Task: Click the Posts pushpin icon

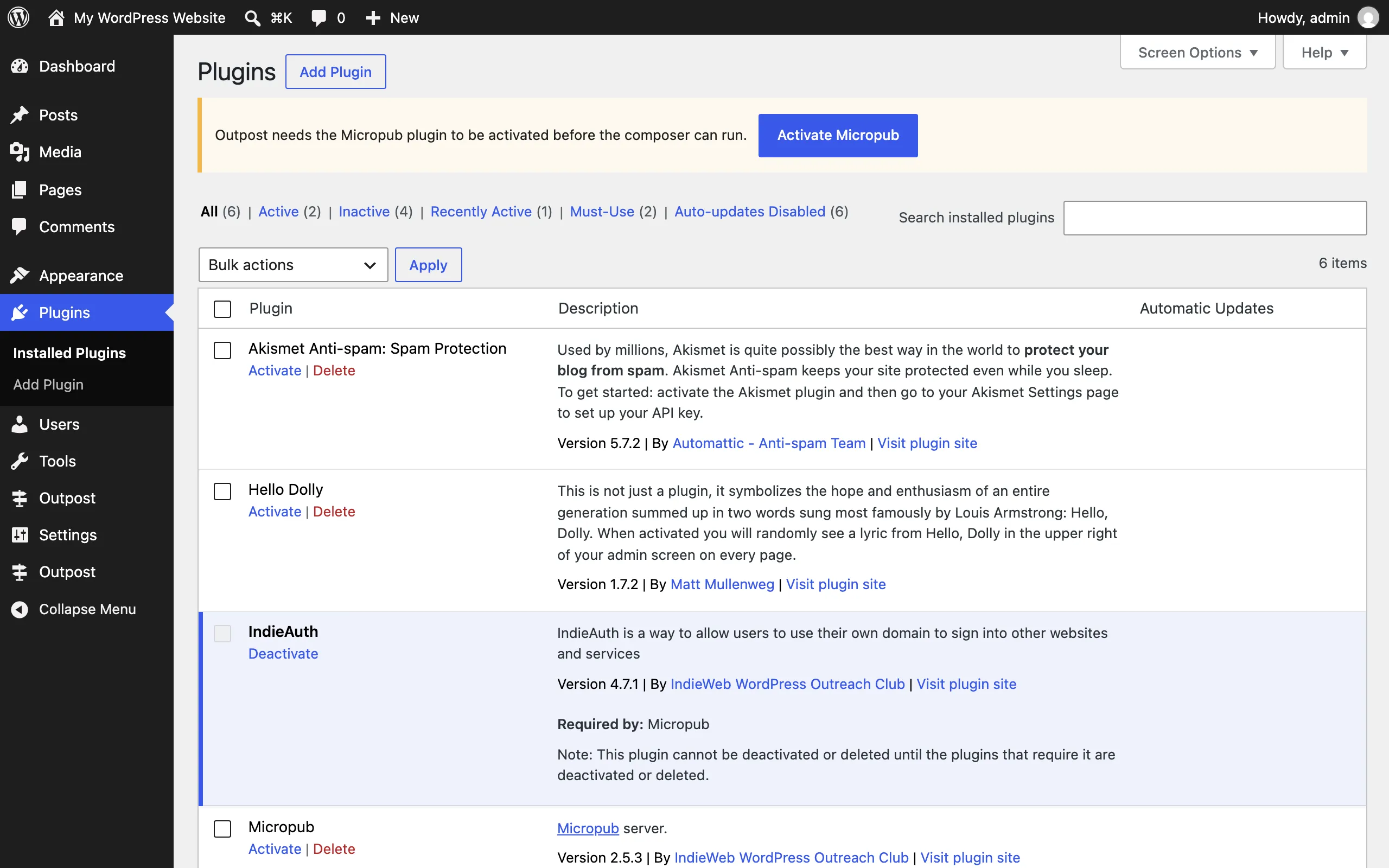Action: (20, 115)
